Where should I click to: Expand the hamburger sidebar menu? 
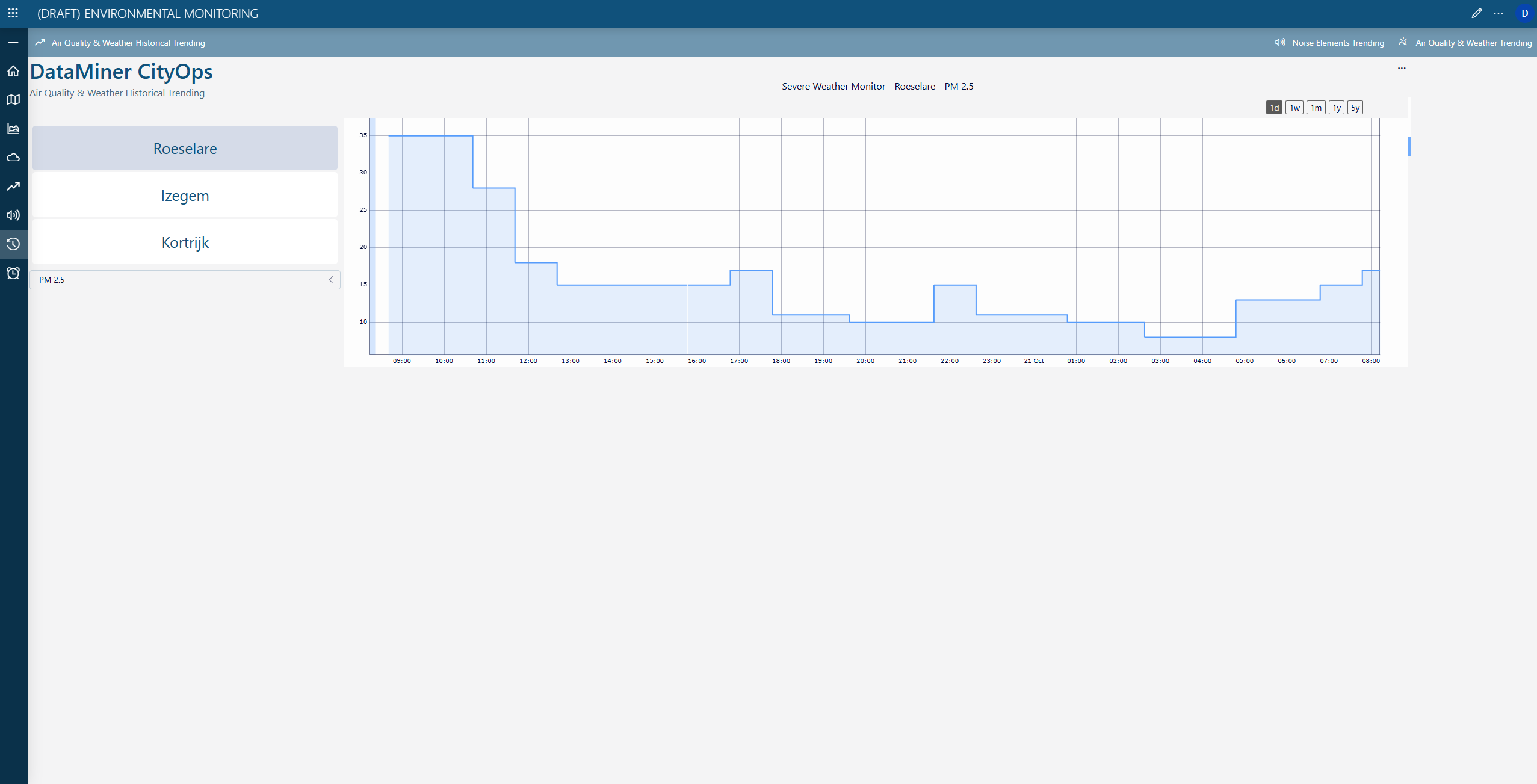pyautogui.click(x=13, y=43)
